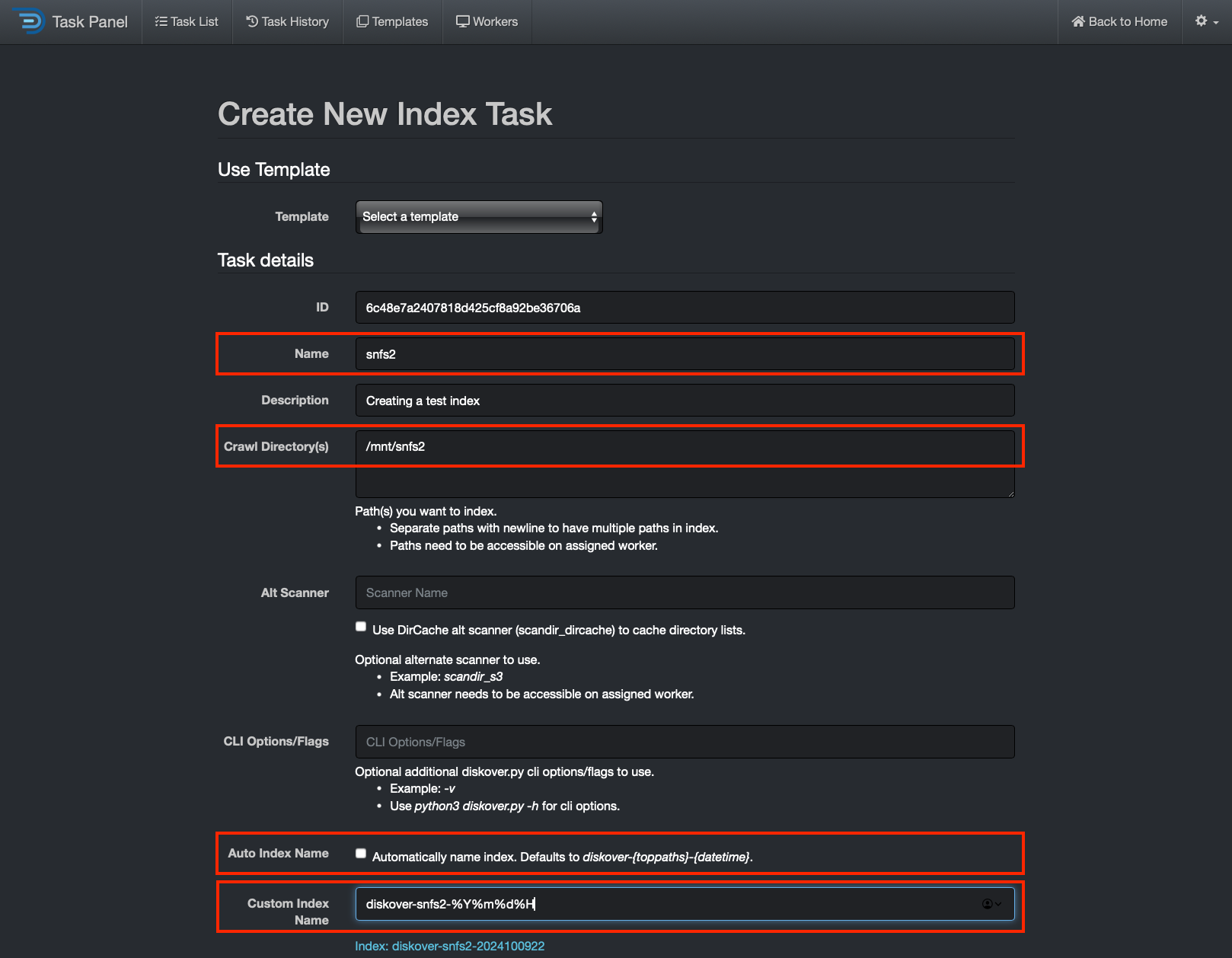Open the Select a template dropdown
The image size is (1232, 958).
coord(478,216)
